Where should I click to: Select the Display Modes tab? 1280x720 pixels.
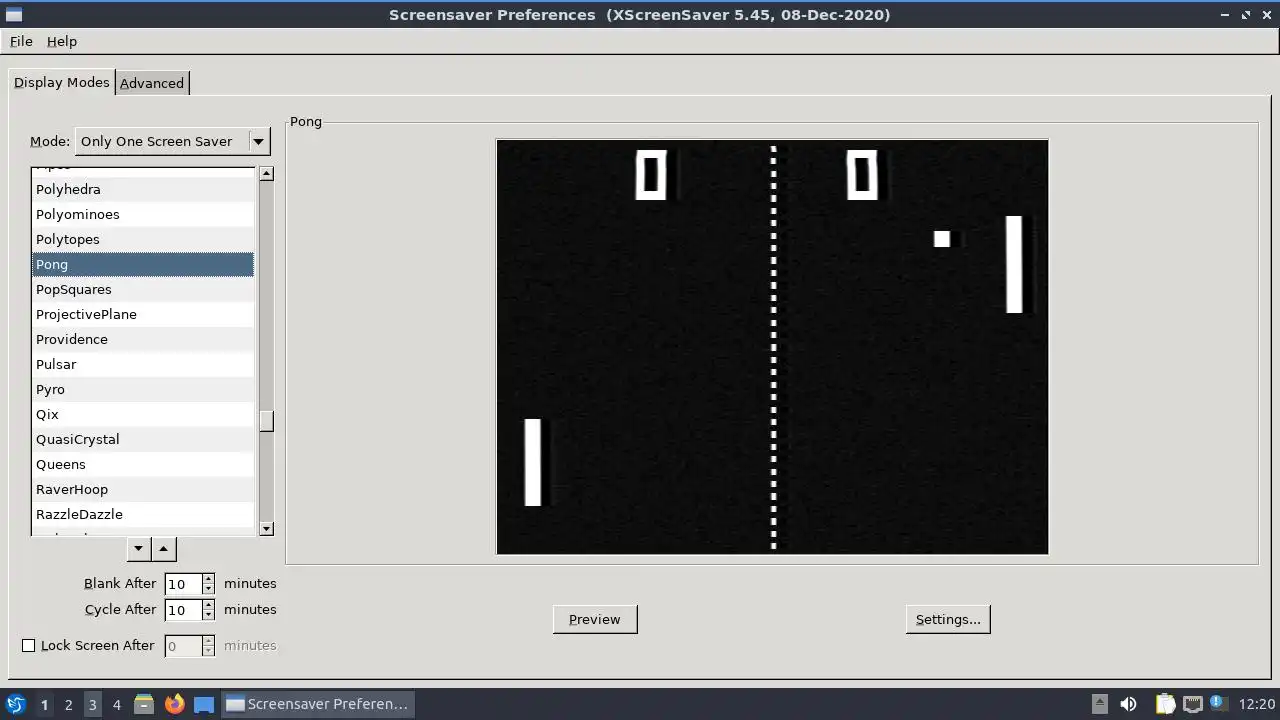click(61, 82)
